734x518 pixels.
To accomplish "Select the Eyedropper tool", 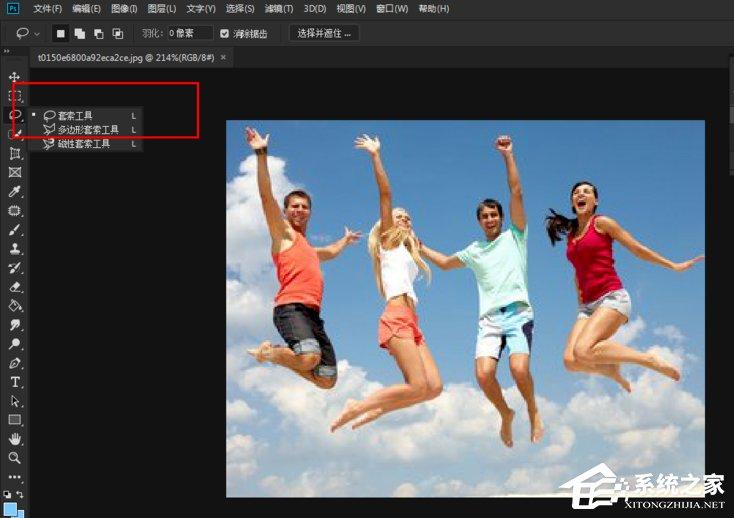I will 15,192.
